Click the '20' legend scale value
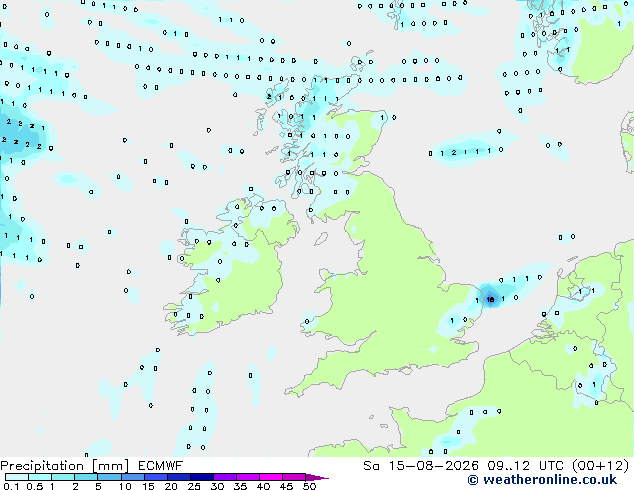The image size is (634, 490). (171, 486)
